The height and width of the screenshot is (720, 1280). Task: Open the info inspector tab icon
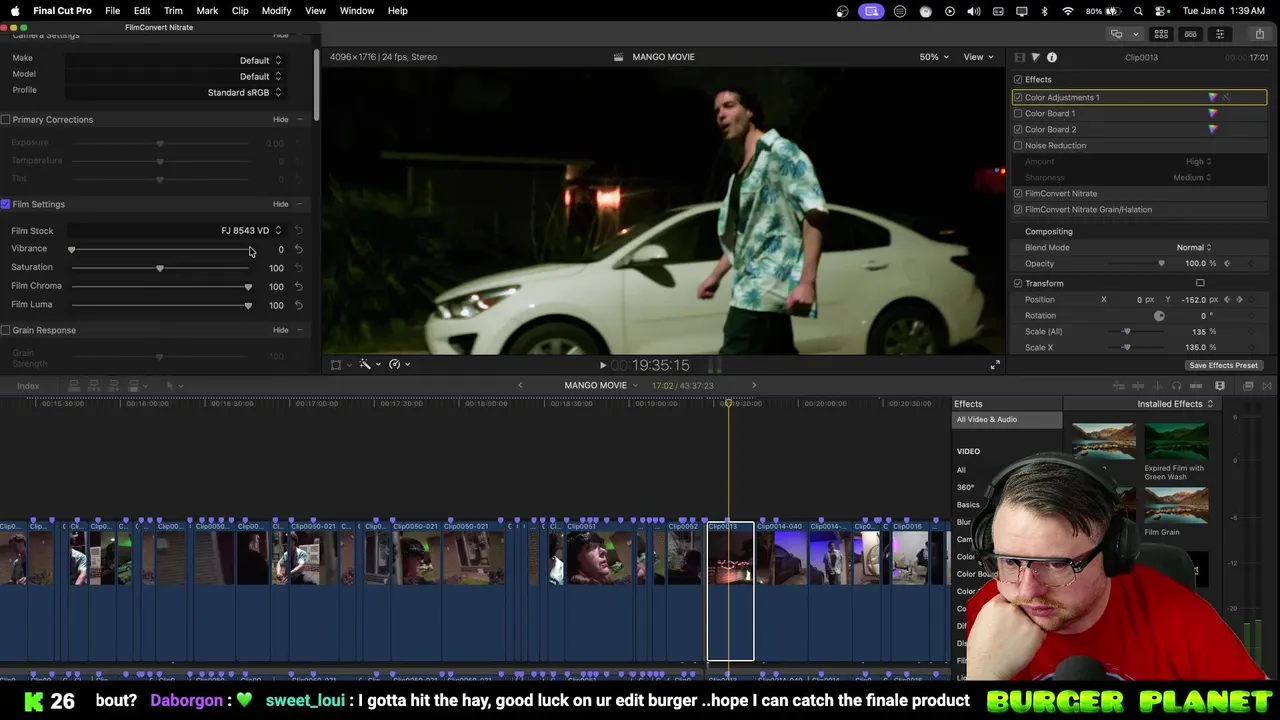click(x=1052, y=57)
